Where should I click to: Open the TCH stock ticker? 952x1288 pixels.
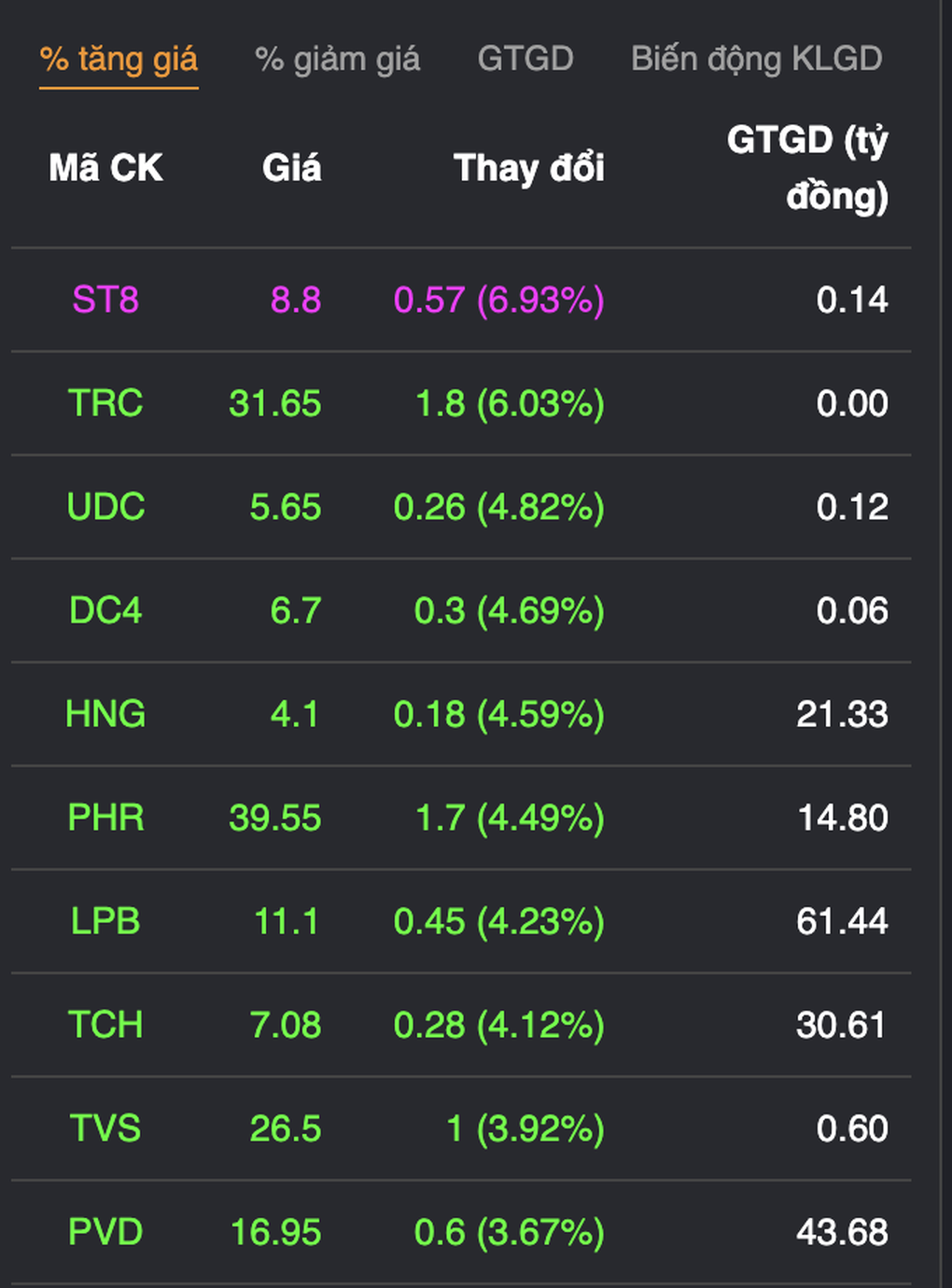coord(105,1026)
